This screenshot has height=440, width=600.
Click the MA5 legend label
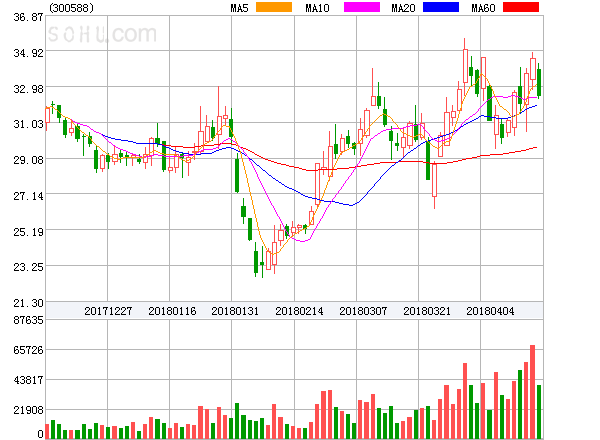pyautogui.click(x=239, y=8)
